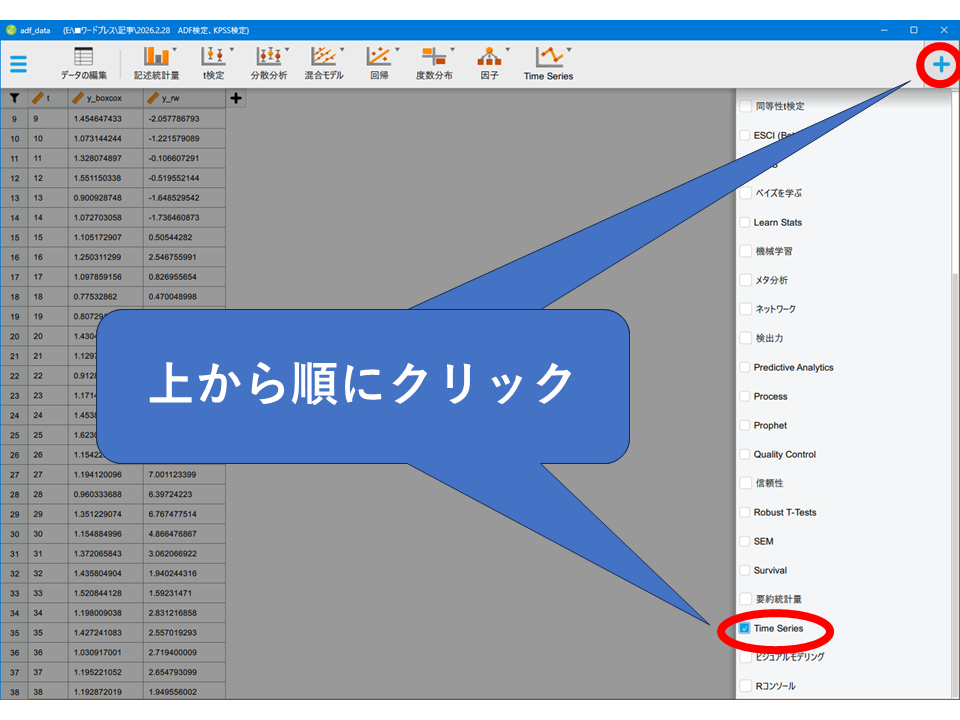Click the blue plus modules icon
This screenshot has height=720, width=960.
(x=940, y=65)
